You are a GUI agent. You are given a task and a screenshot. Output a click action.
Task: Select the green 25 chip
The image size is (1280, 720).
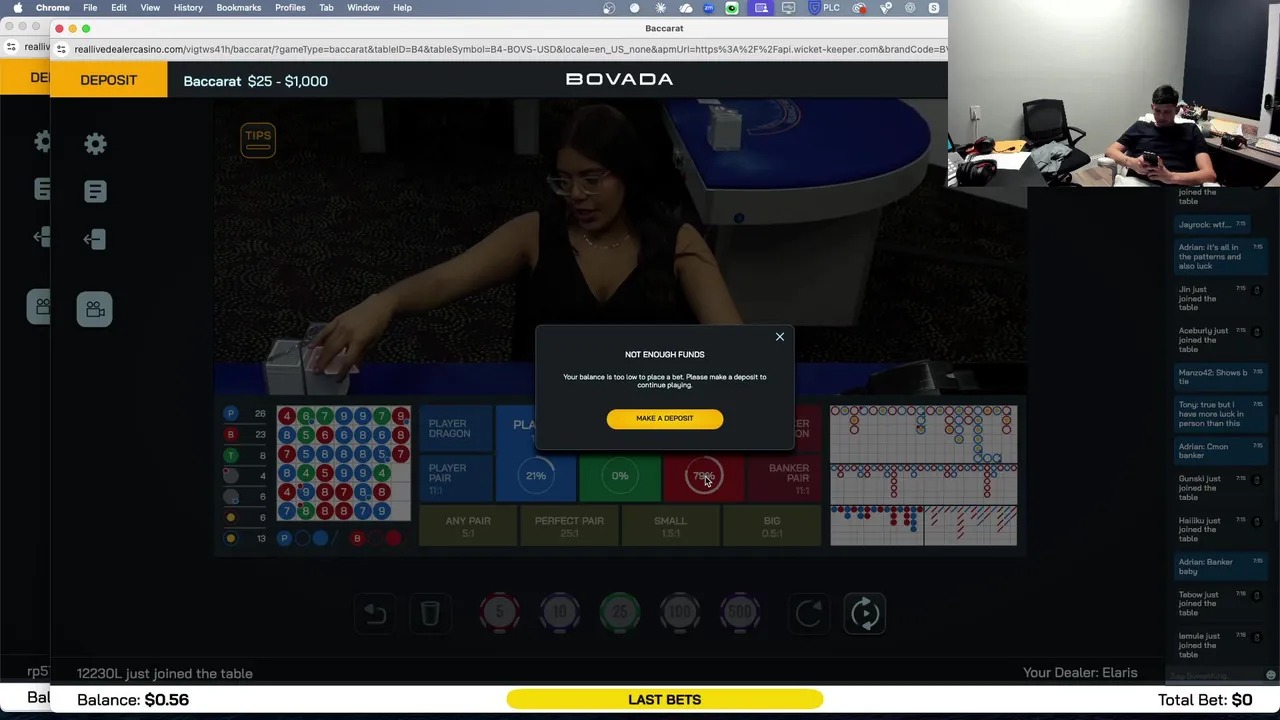[x=620, y=612]
